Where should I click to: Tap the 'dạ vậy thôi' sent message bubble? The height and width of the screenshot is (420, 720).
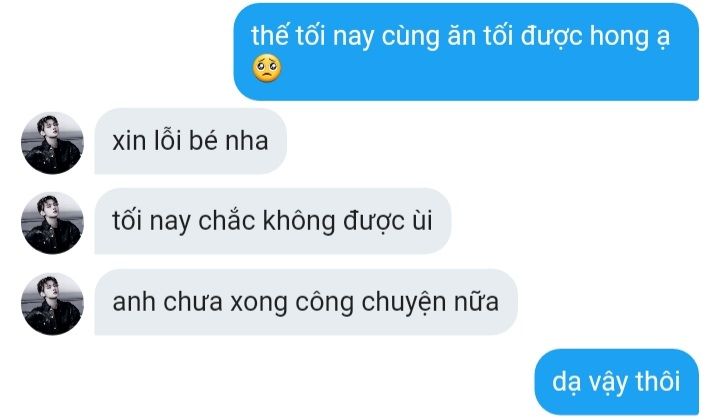[x=617, y=382]
